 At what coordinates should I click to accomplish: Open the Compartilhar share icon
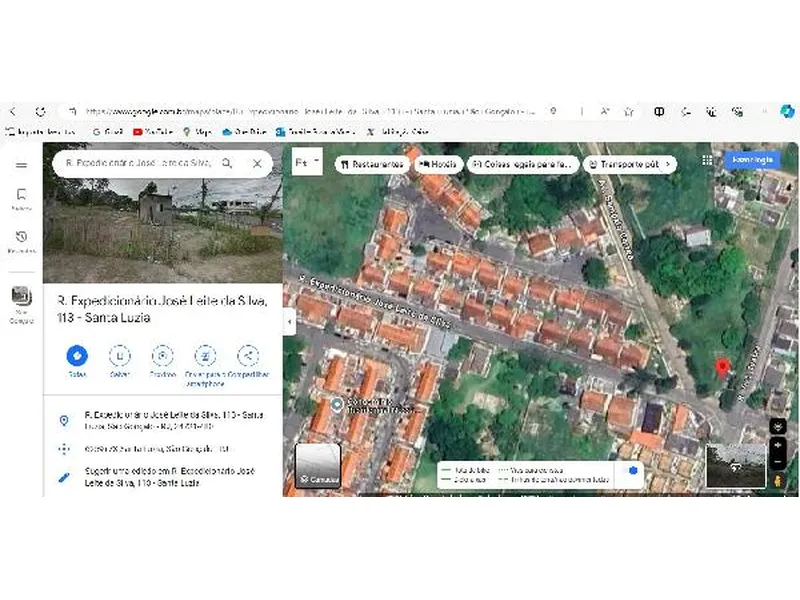click(x=246, y=356)
